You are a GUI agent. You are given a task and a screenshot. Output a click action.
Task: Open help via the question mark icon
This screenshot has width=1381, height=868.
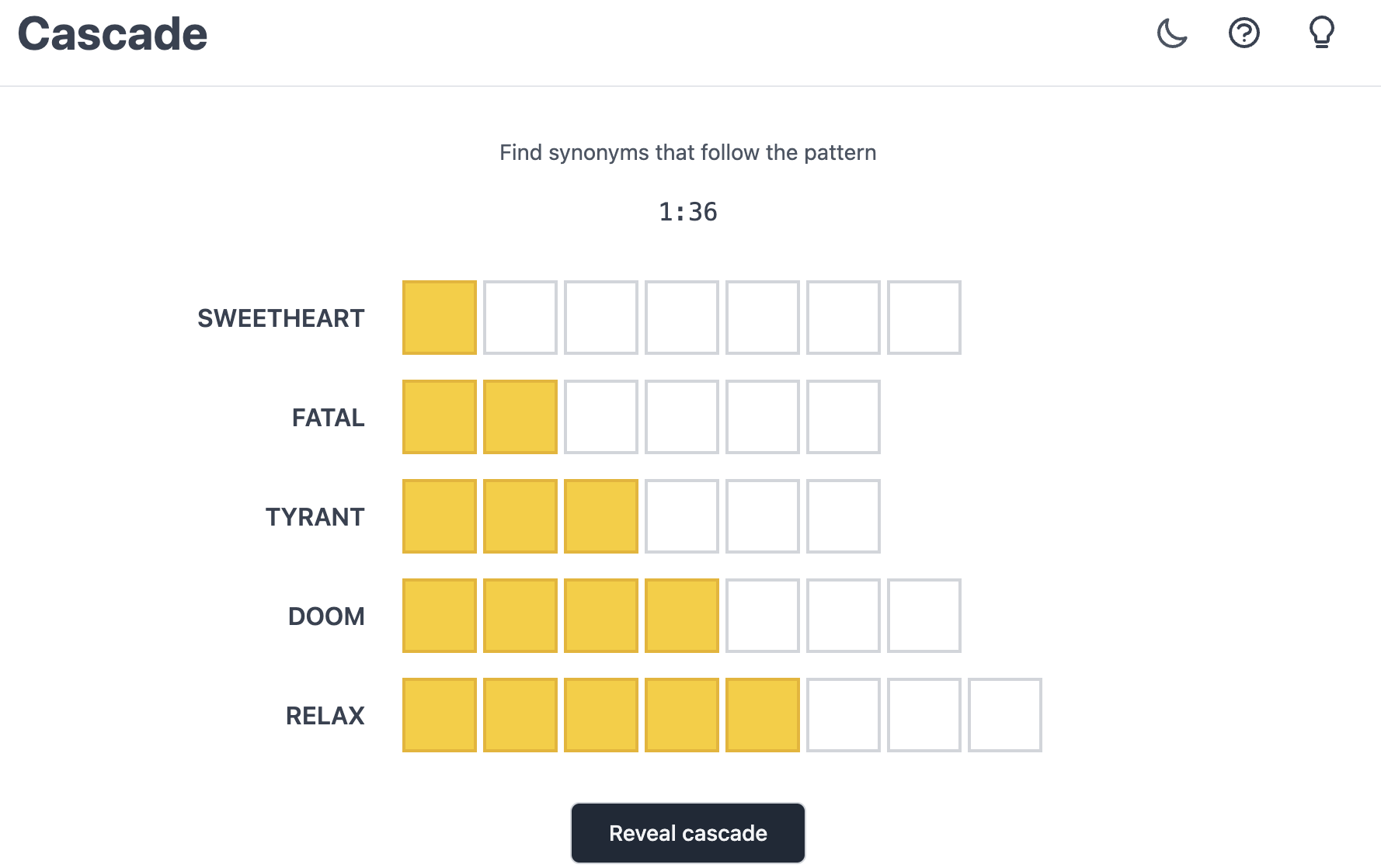(x=1244, y=33)
